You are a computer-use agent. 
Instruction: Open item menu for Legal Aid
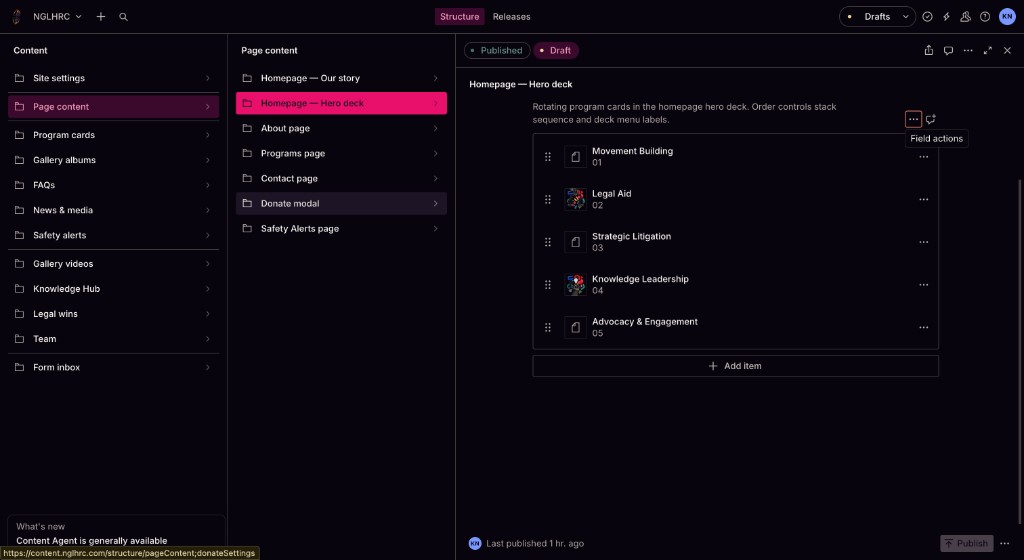(923, 200)
